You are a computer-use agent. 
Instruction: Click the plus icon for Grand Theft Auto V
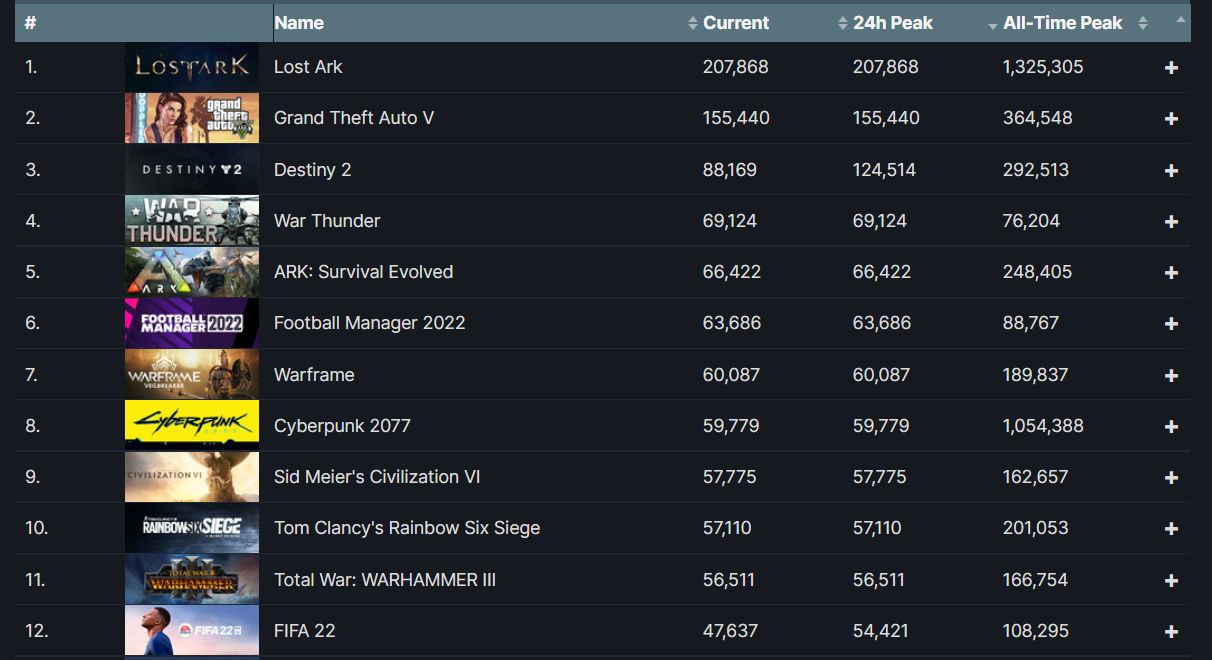click(x=1171, y=119)
